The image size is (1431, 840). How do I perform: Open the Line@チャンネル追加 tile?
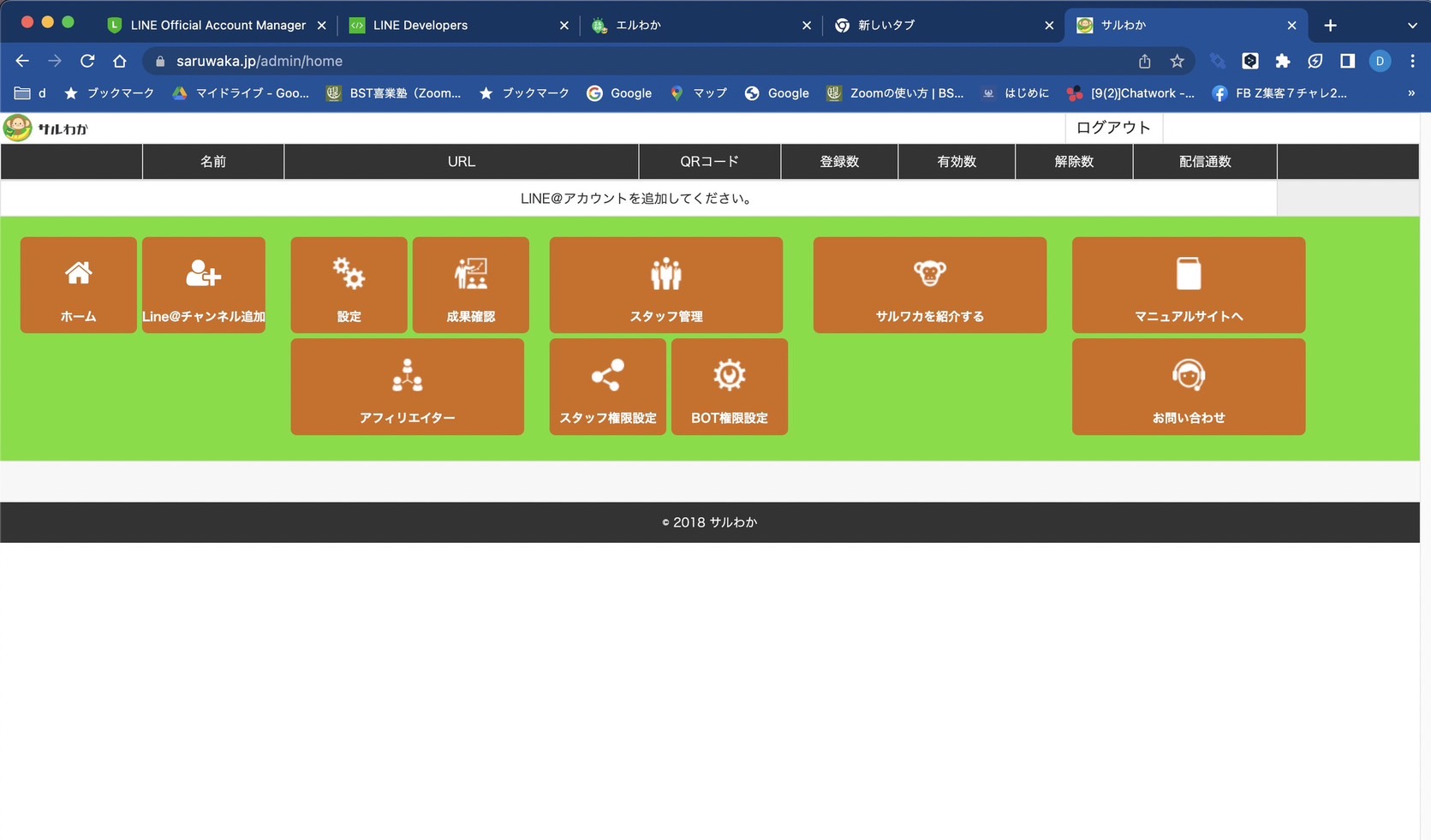(x=204, y=285)
